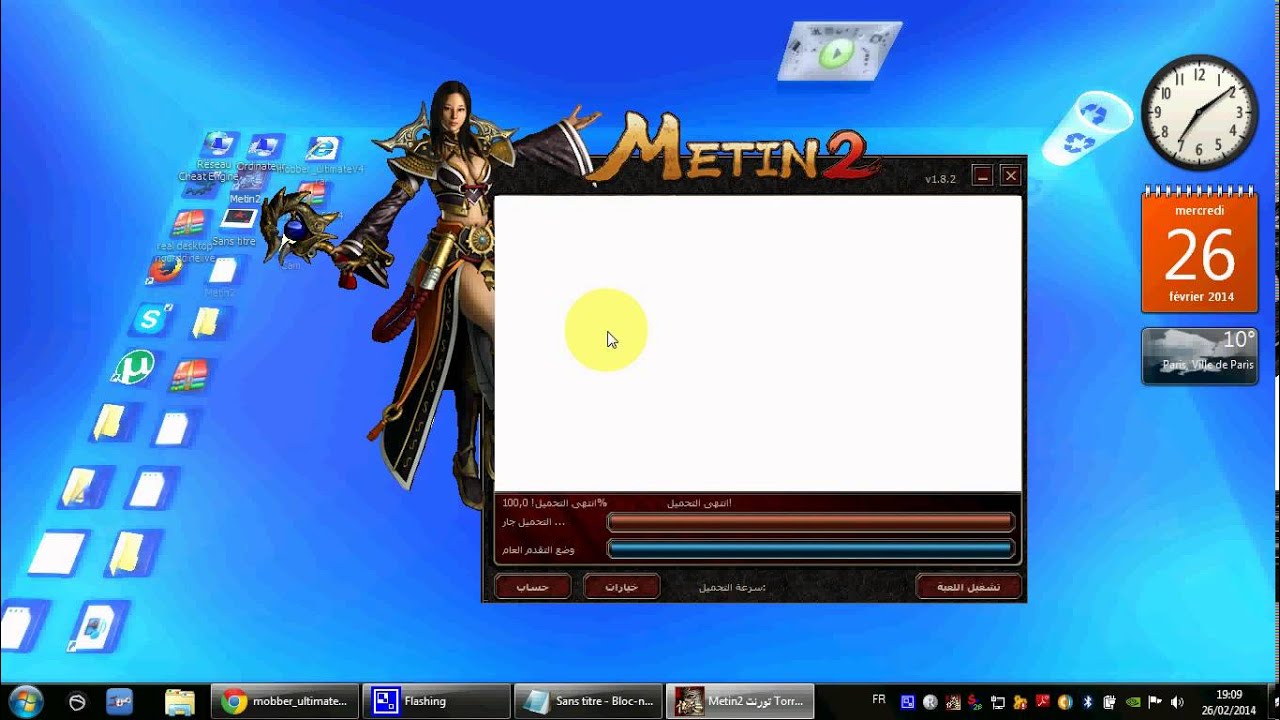Click the analog clock gadget
1280x720 pixels.
[1199, 112]
